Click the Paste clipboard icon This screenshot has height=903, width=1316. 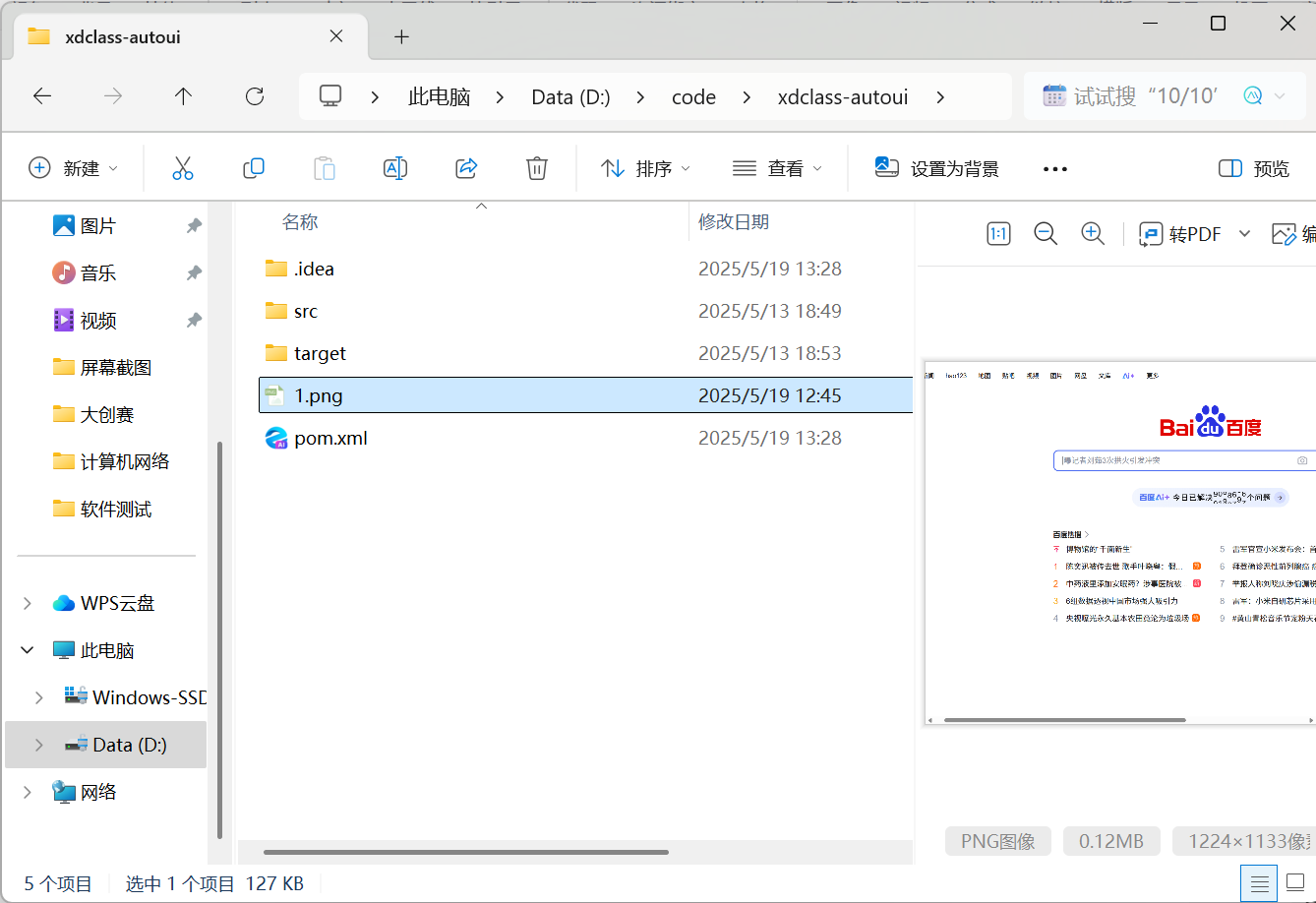pos(325,168)
